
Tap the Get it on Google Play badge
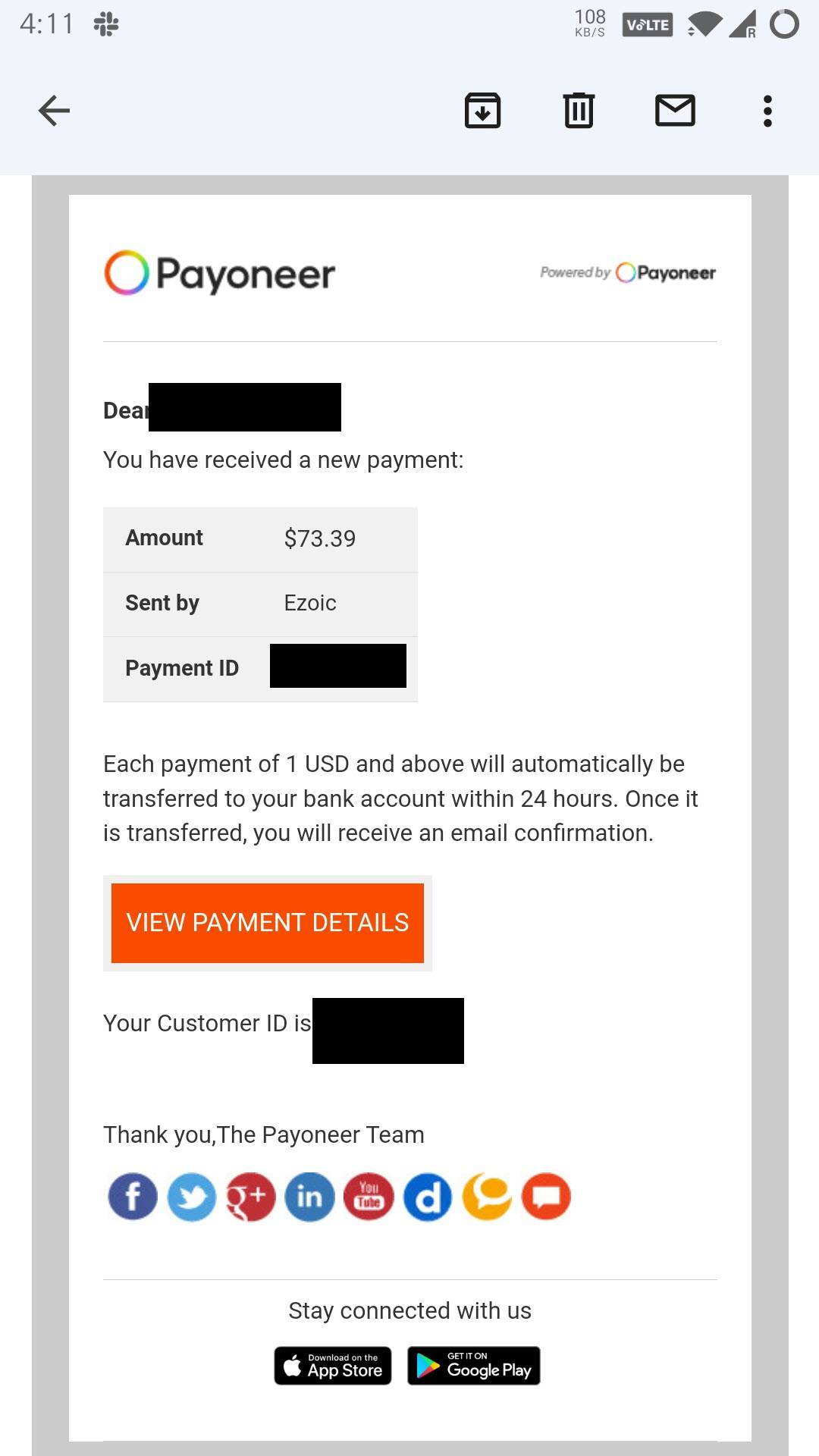coord(474,1366)
